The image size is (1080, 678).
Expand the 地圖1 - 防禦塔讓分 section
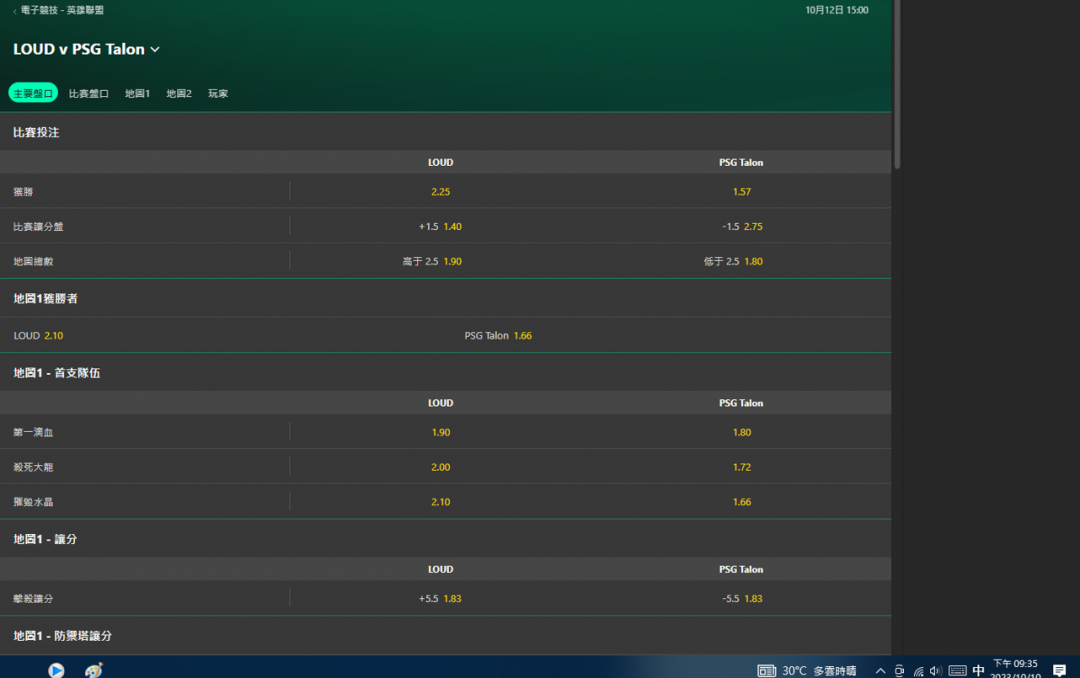(x=446, y=635)
